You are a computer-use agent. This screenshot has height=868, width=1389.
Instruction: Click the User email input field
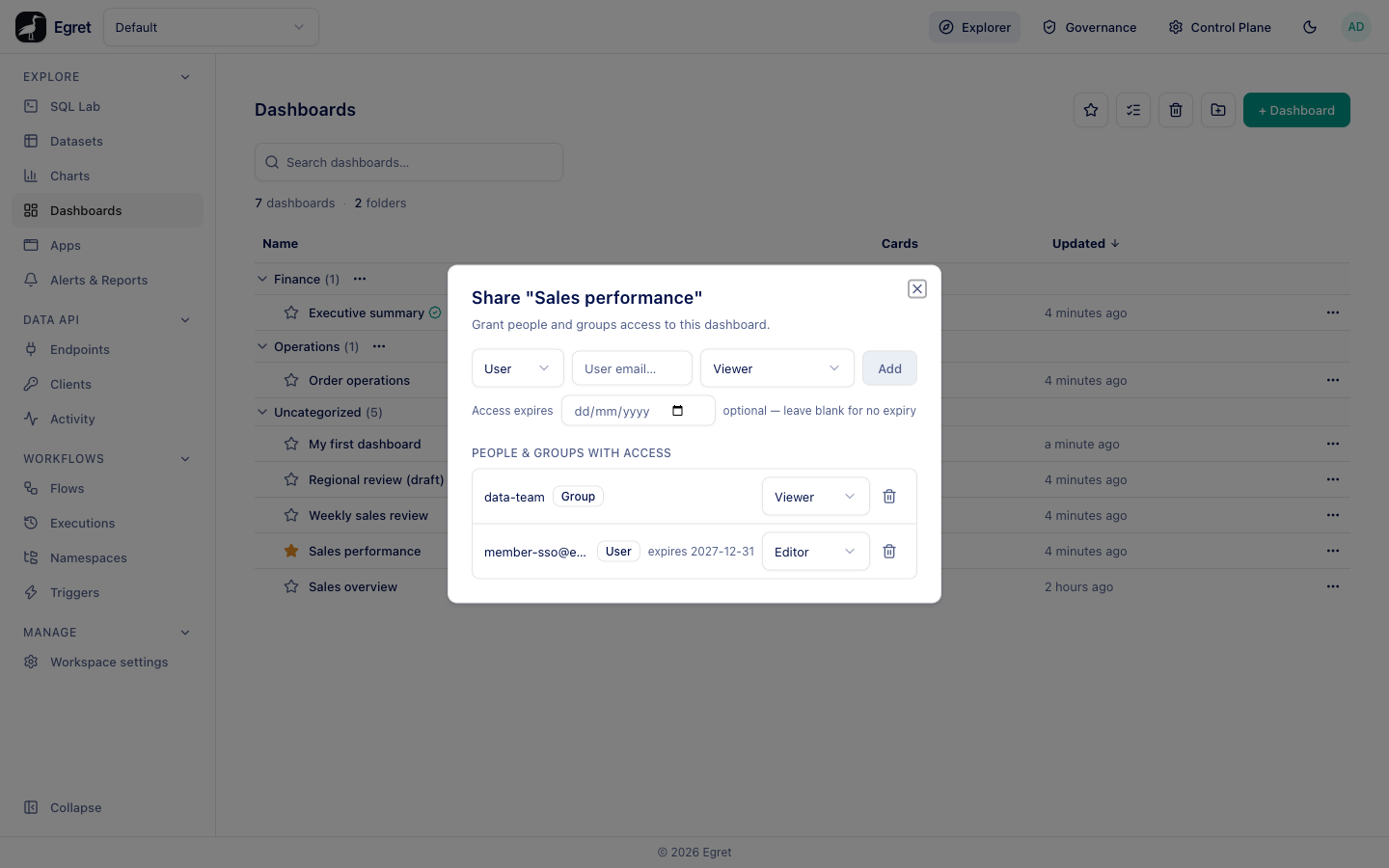[633, 368]
